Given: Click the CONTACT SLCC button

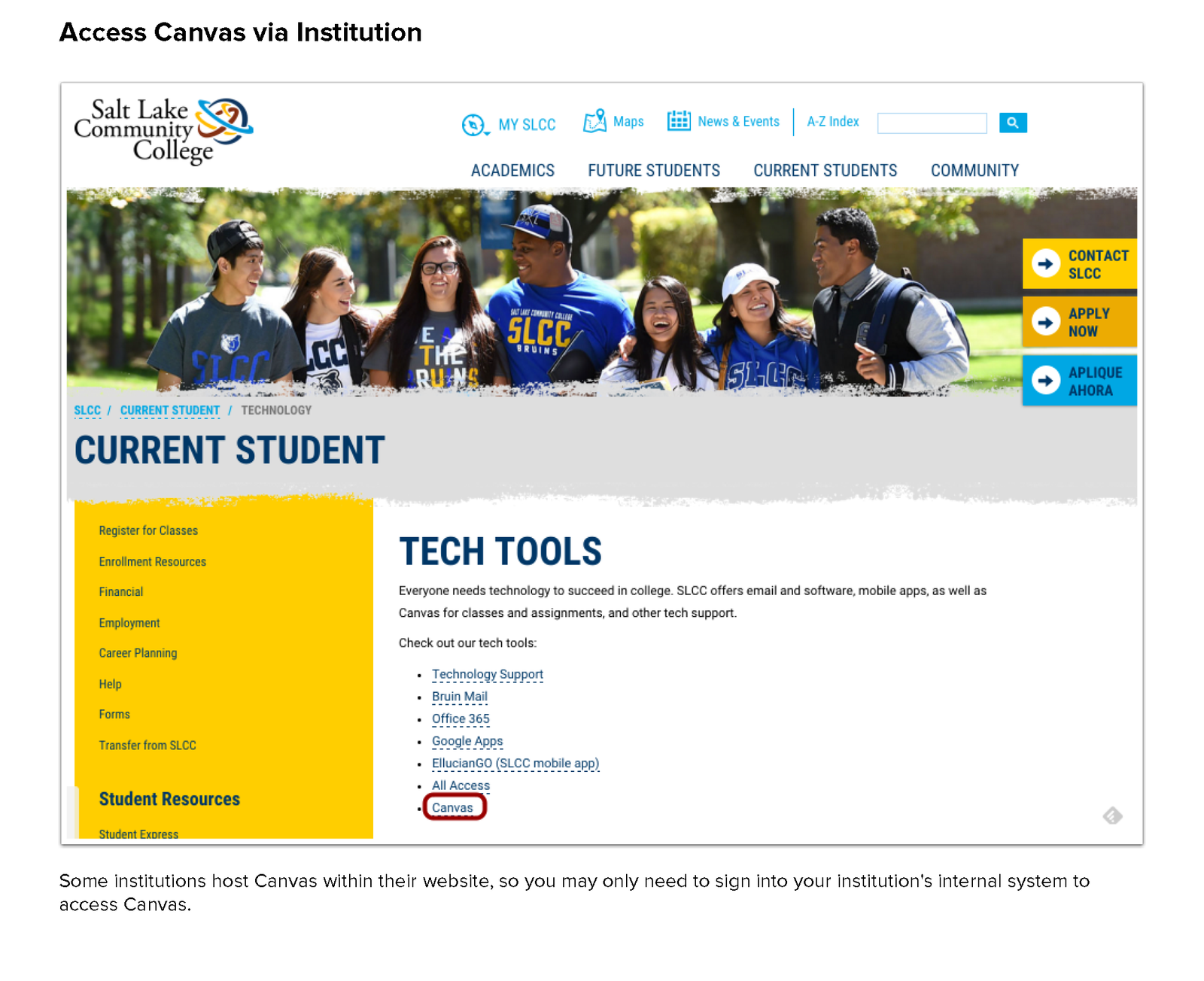Looking at the screenshot, I should tap(1080, 264).
